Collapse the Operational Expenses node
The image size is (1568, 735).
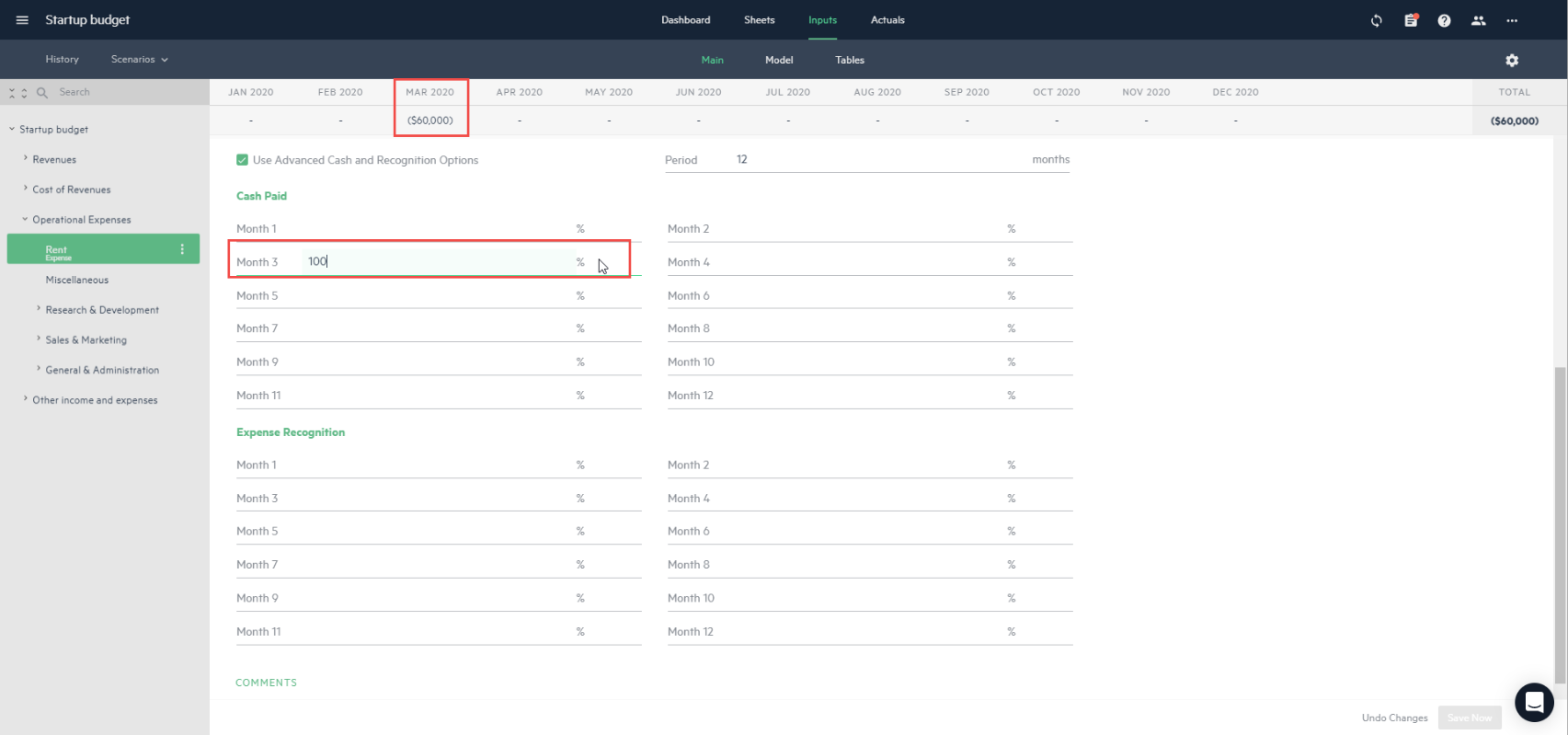pos(25,220)
